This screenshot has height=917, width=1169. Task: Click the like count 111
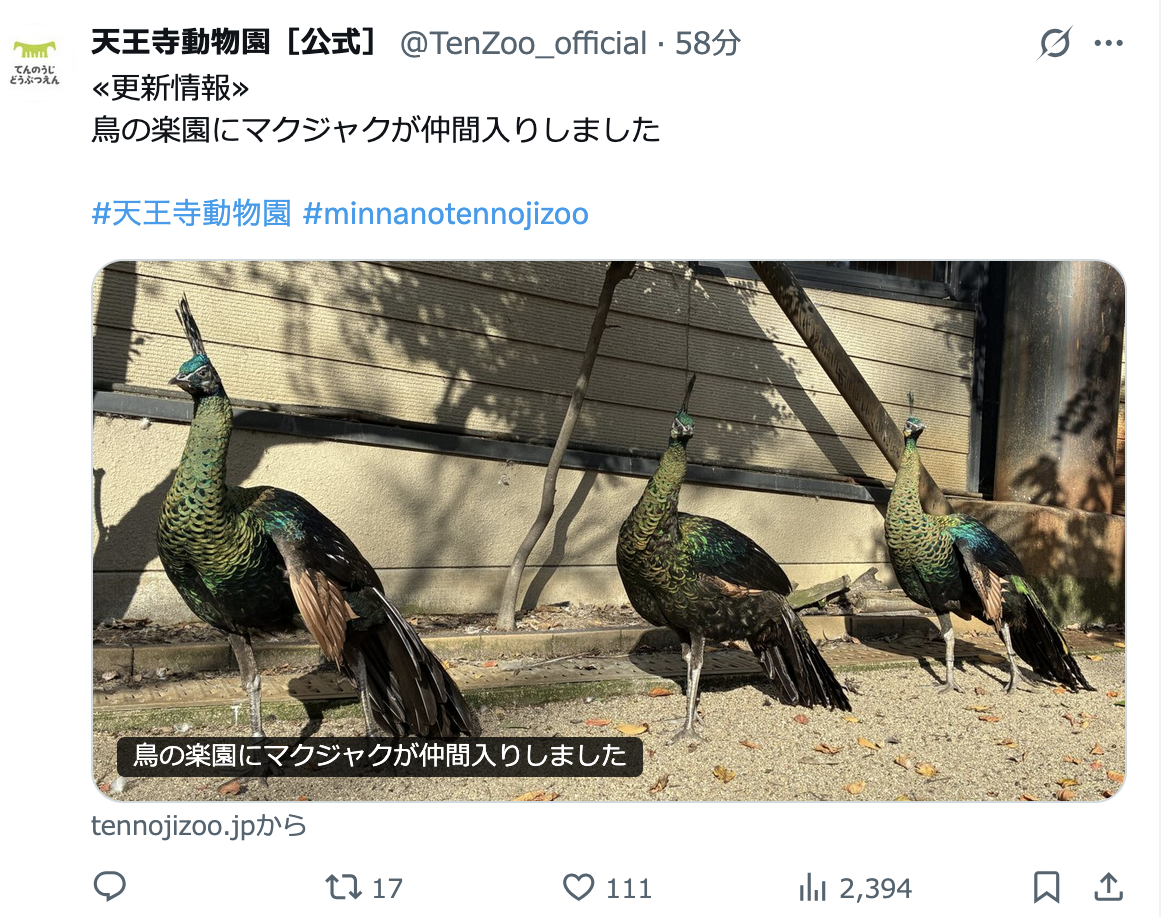(628, 888)
